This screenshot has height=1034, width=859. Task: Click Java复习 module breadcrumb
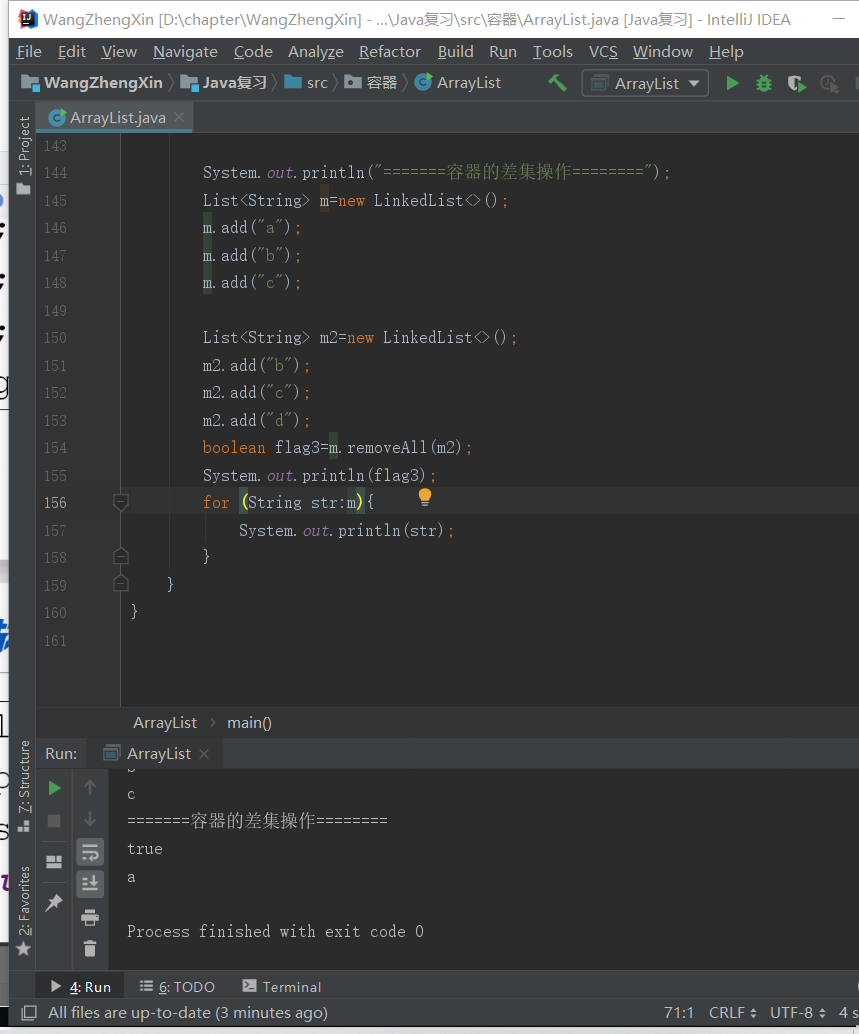coord(223,83)
